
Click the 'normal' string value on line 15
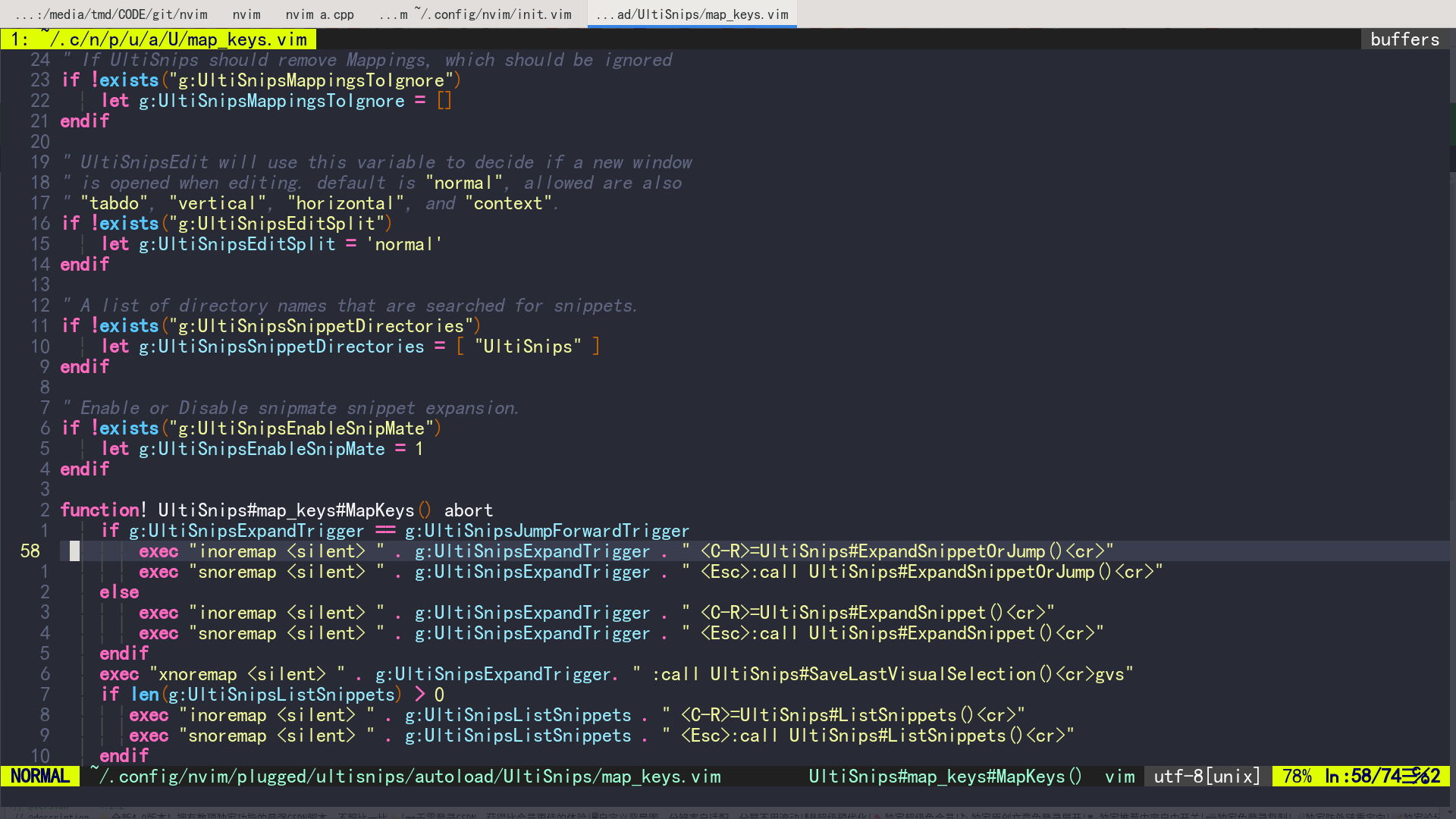pyautogui.click(x=404, y=243)
